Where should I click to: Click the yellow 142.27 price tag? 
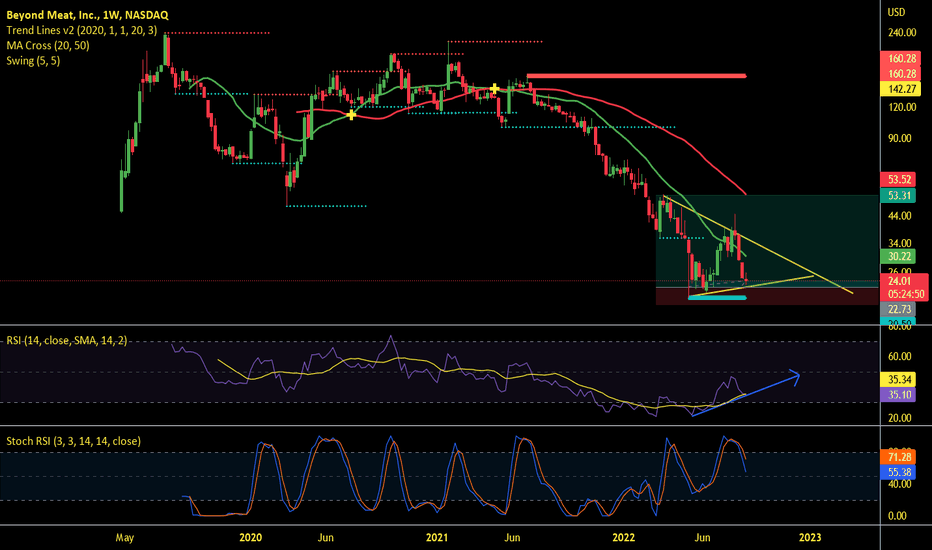click(900, 89)
